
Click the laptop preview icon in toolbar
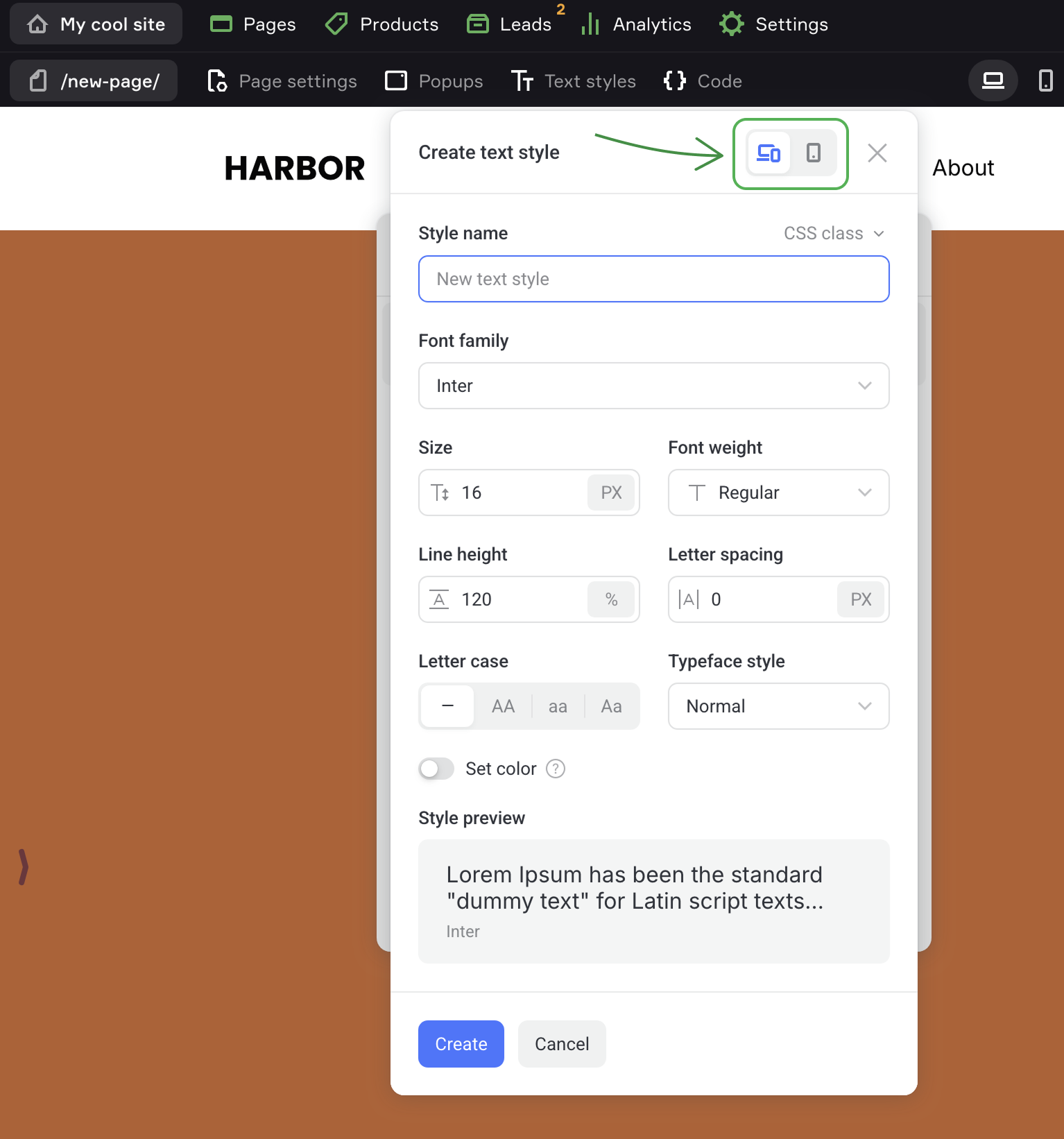point(993,81)
